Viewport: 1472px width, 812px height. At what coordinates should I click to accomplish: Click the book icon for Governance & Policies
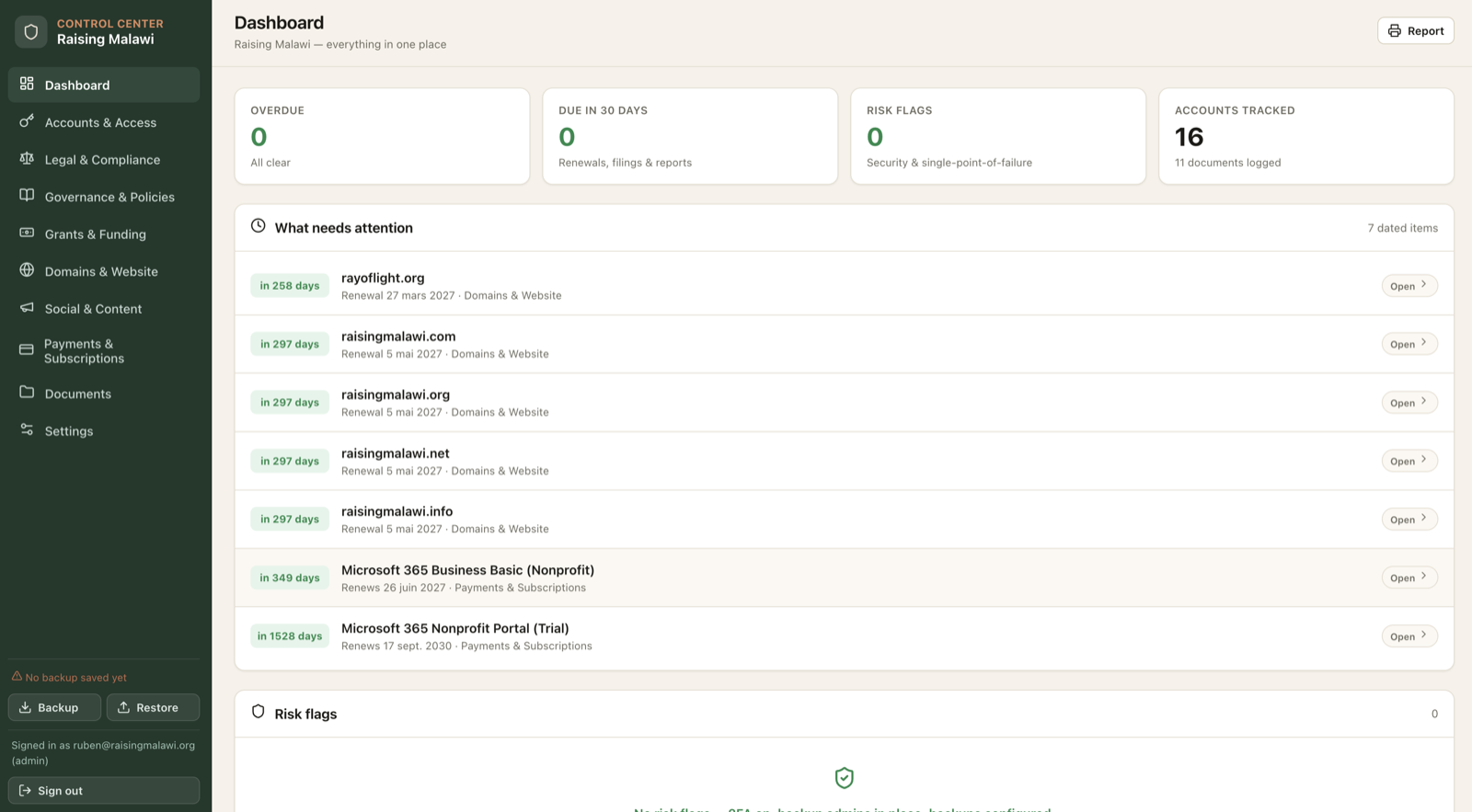point(27,196)
